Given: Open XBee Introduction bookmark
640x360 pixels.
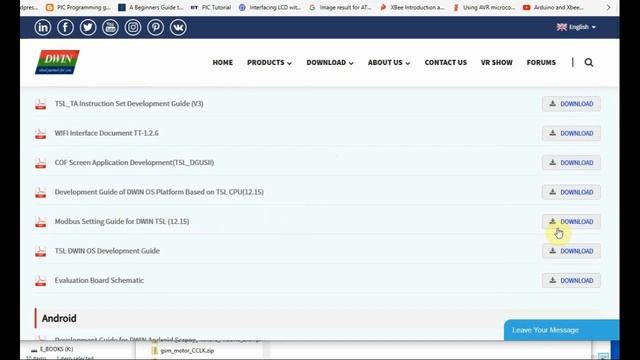Looking at the screenshot, I should coord(412,7).
